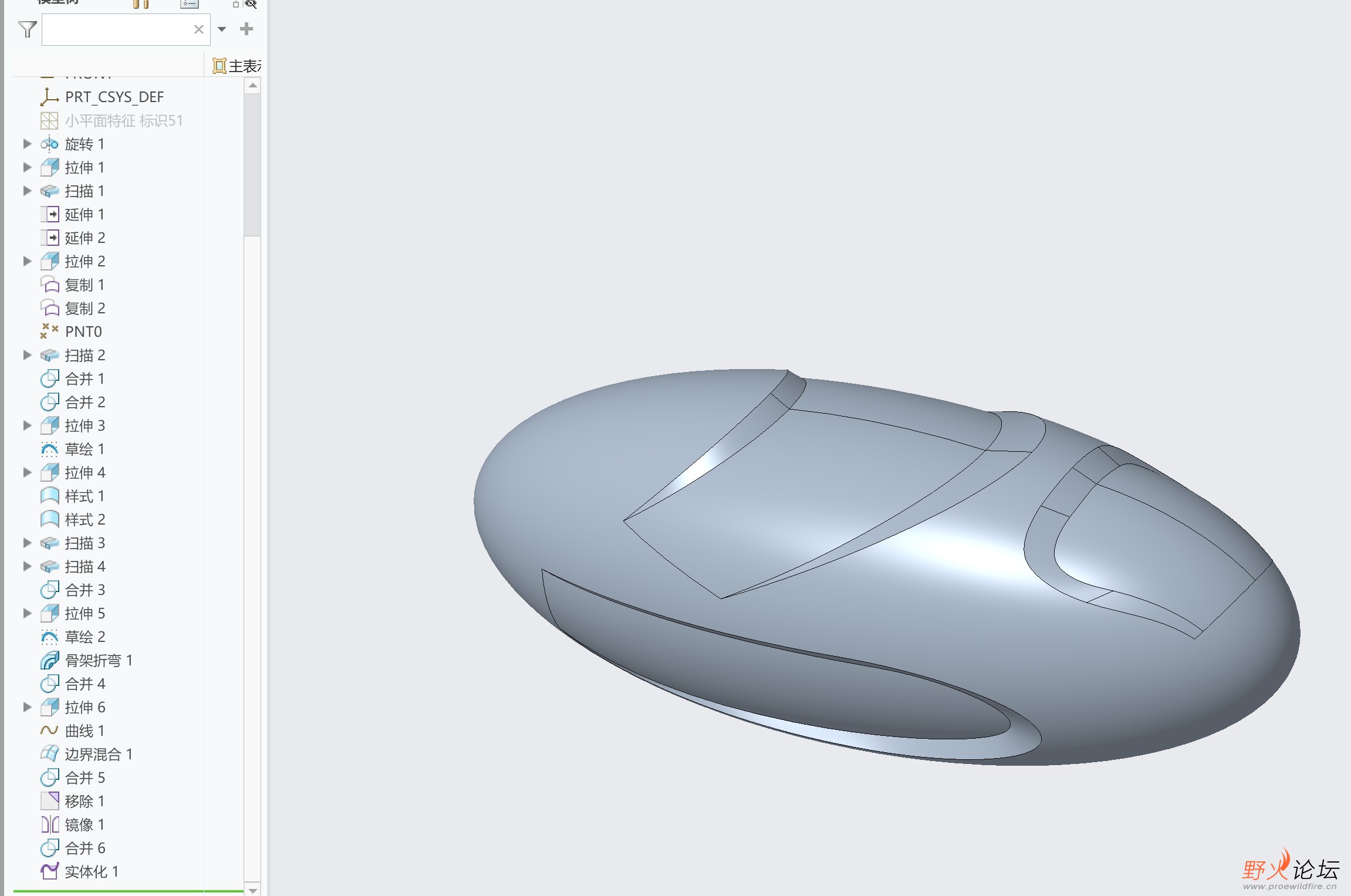This screenshot has width=1351, height=896.
Task: Click the PNT0 datum point icon
Action: point(50,332)
